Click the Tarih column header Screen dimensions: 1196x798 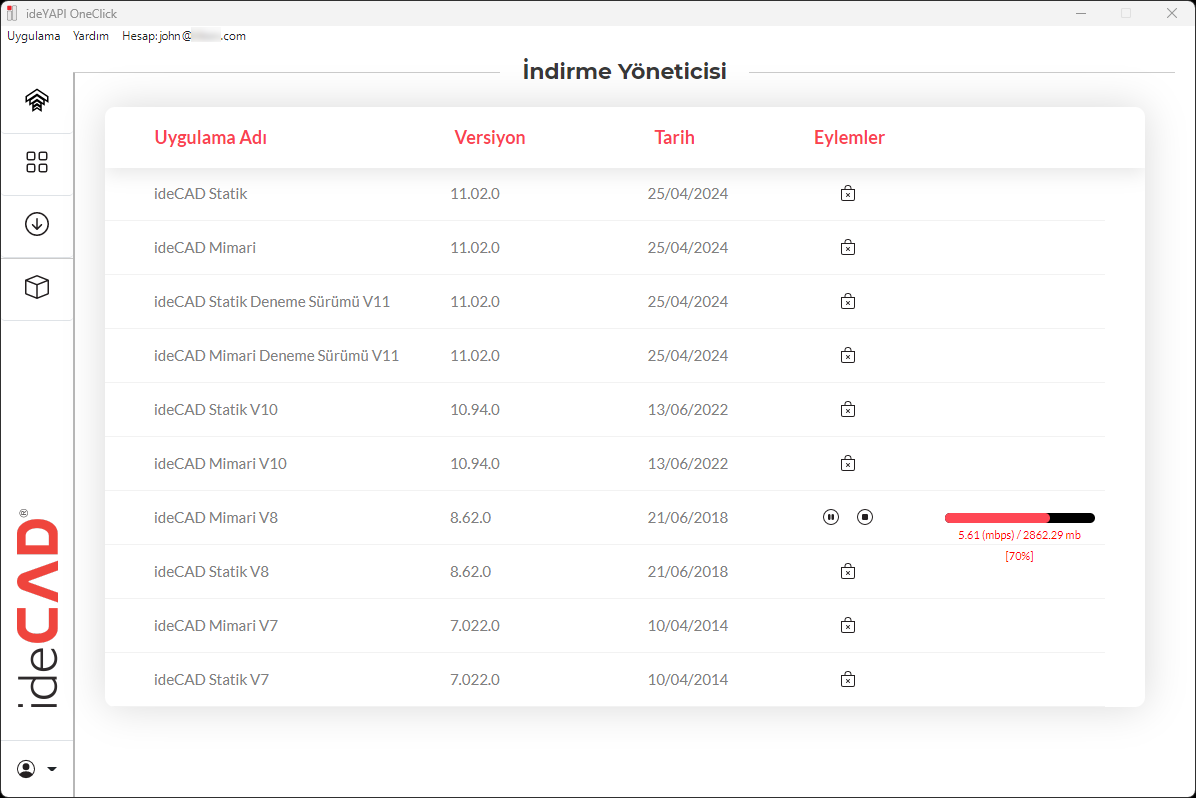674,138
